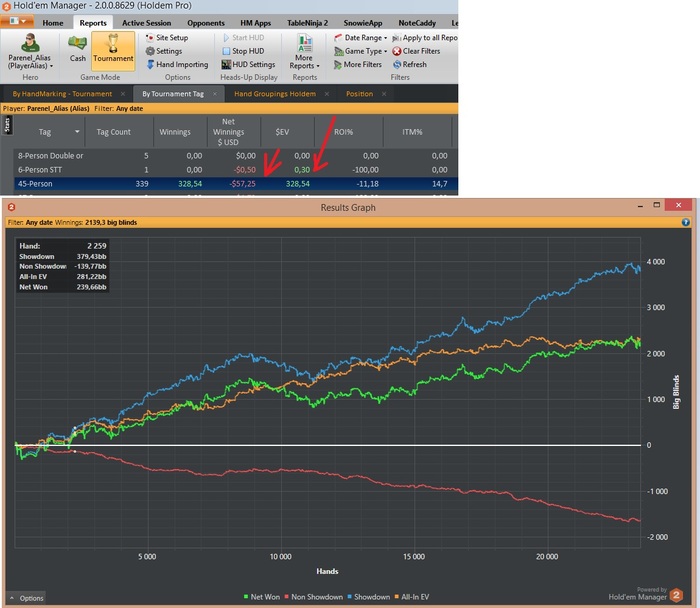This screenshot has width=700, height=608.
Task: Expand the graph Options panel
Action: 26,598
